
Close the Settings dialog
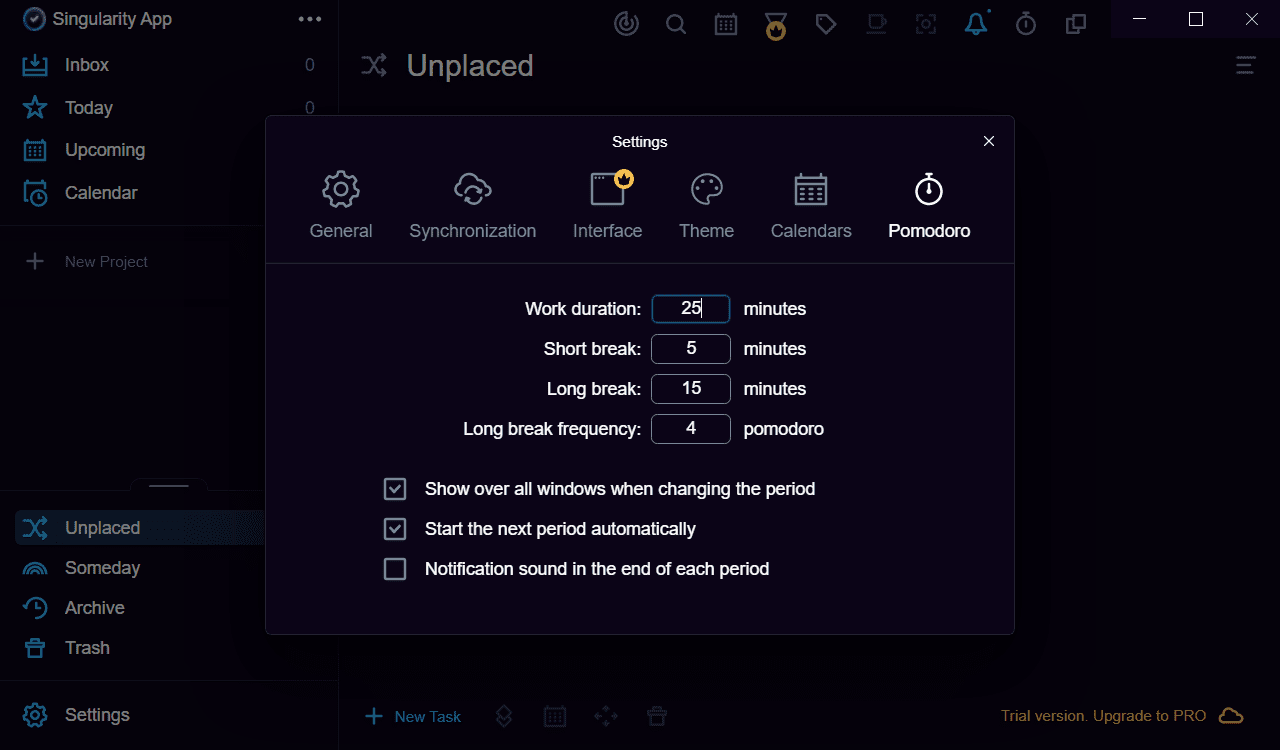[989, 141]
